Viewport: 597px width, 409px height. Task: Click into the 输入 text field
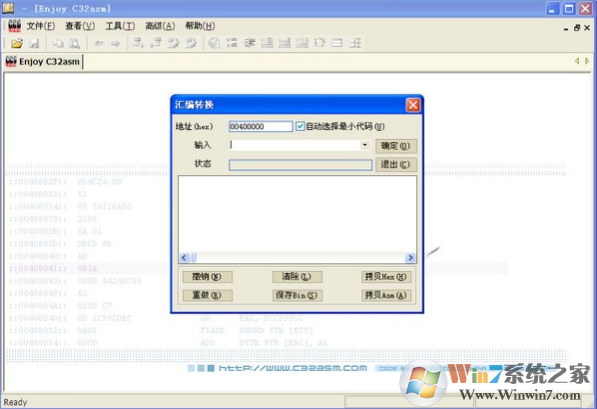tap(294, 145)
